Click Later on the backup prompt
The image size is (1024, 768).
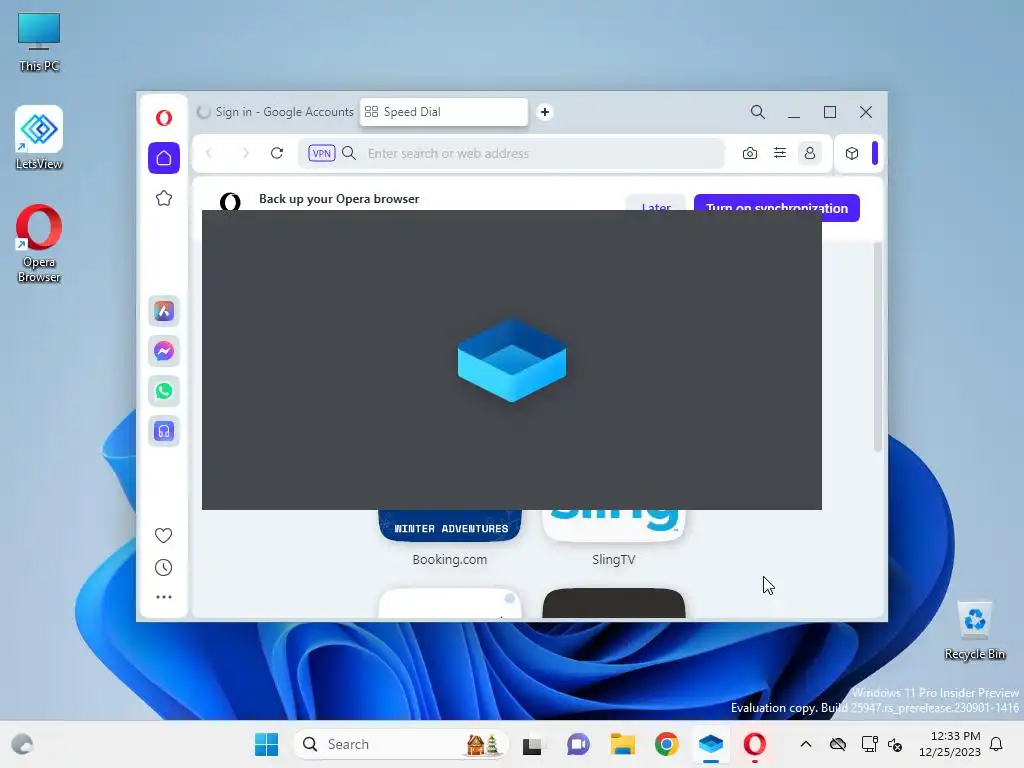[x=656, y=202]
